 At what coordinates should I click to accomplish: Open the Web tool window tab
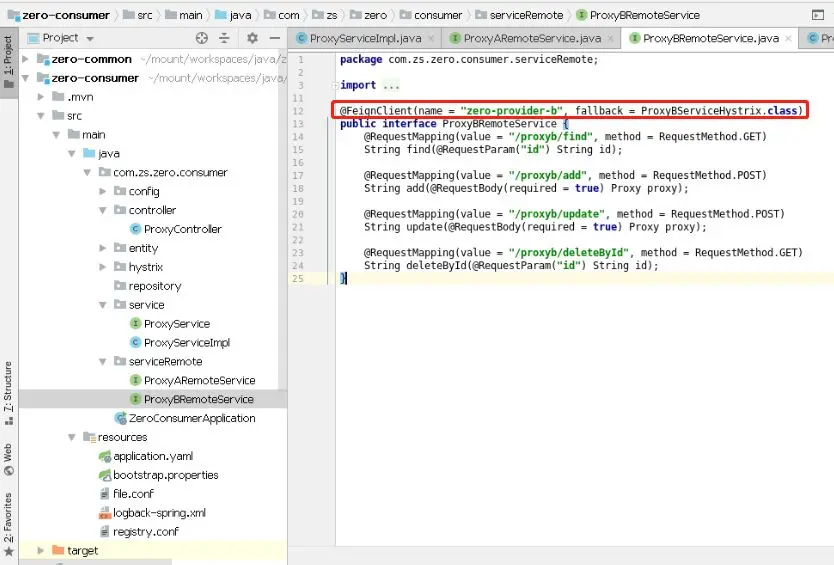(x=9, y=460)
